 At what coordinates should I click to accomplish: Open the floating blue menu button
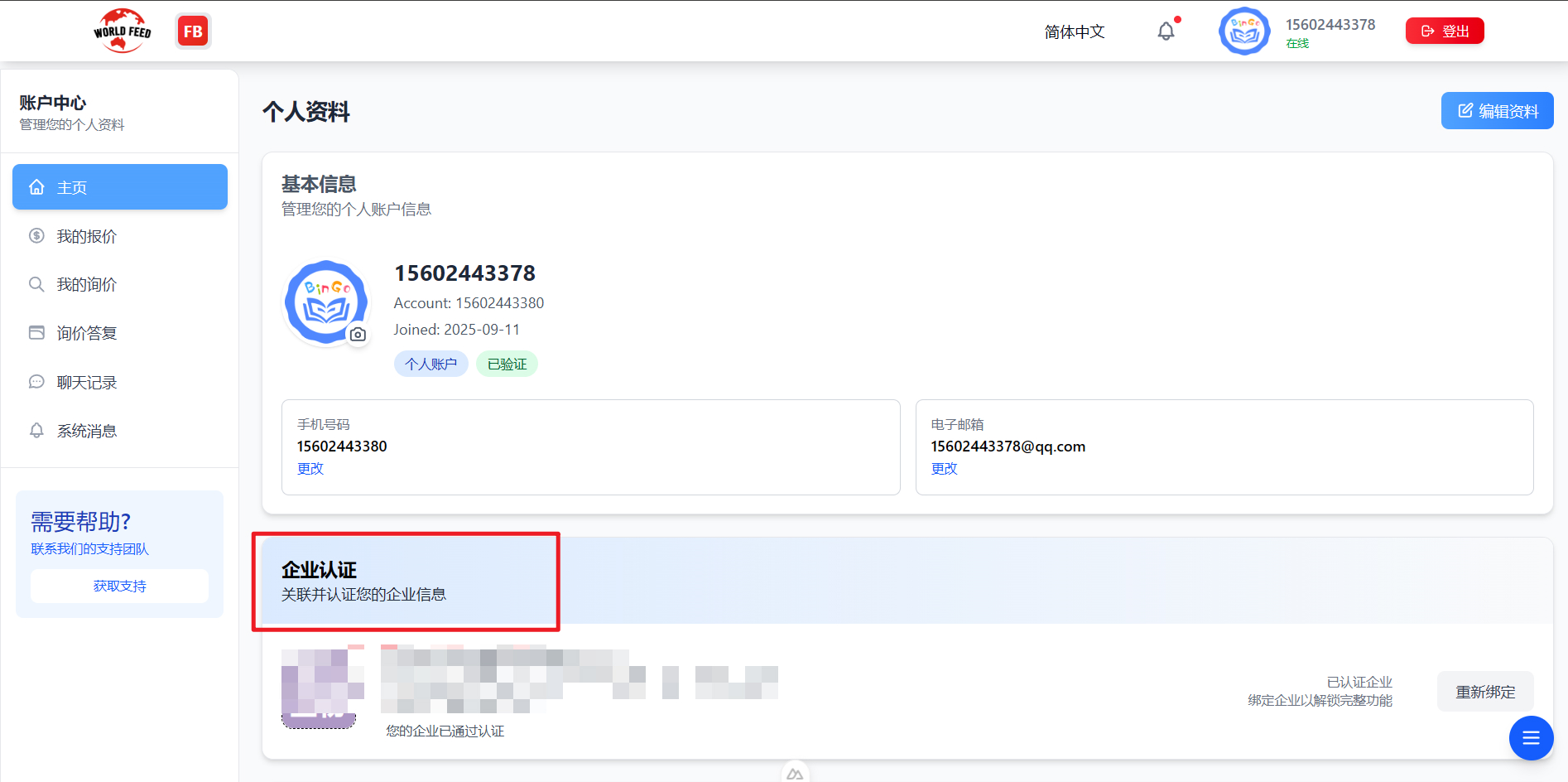[1531, 738]
